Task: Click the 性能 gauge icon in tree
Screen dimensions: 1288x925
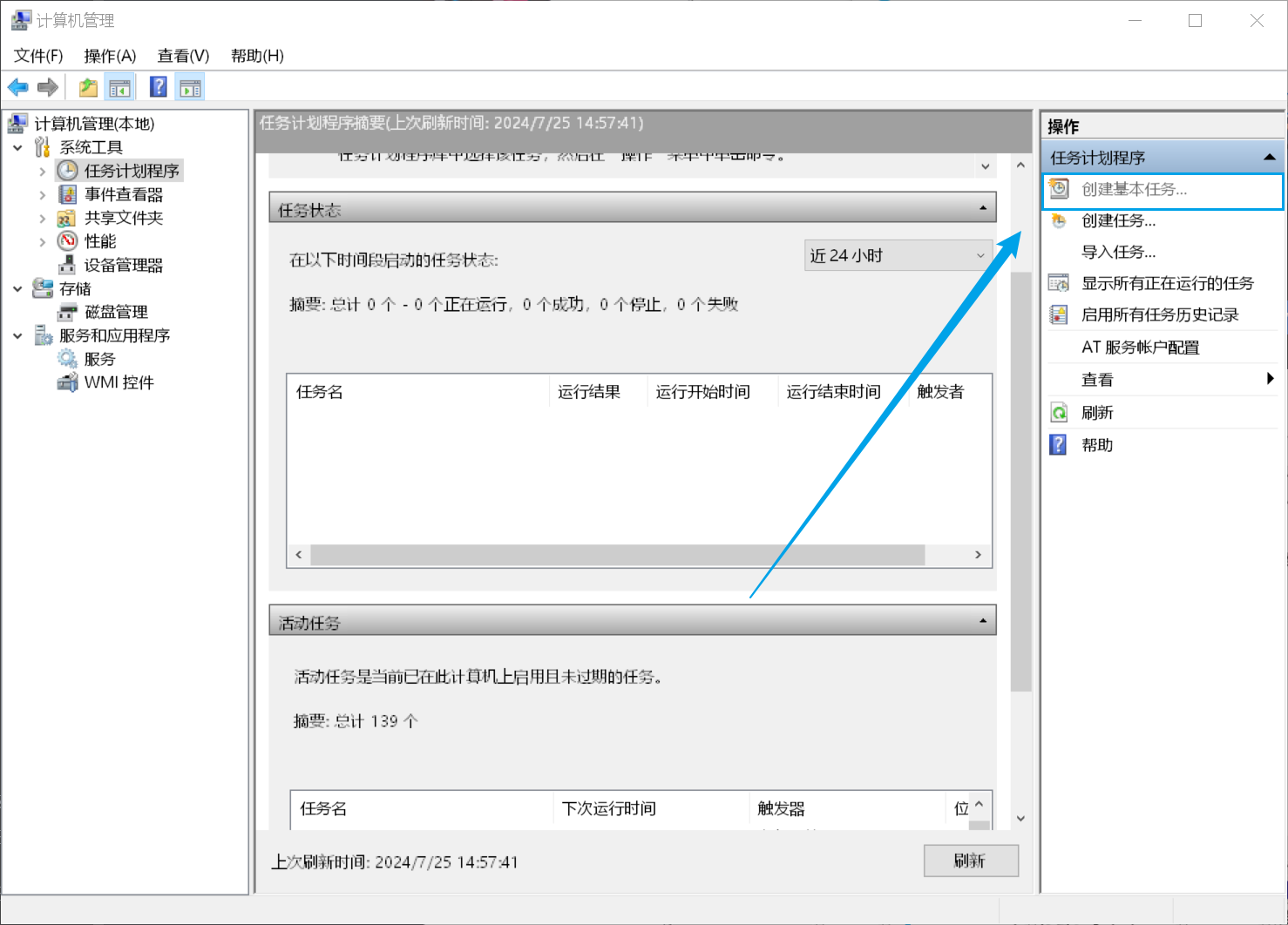Action: [x=68, y=241]
